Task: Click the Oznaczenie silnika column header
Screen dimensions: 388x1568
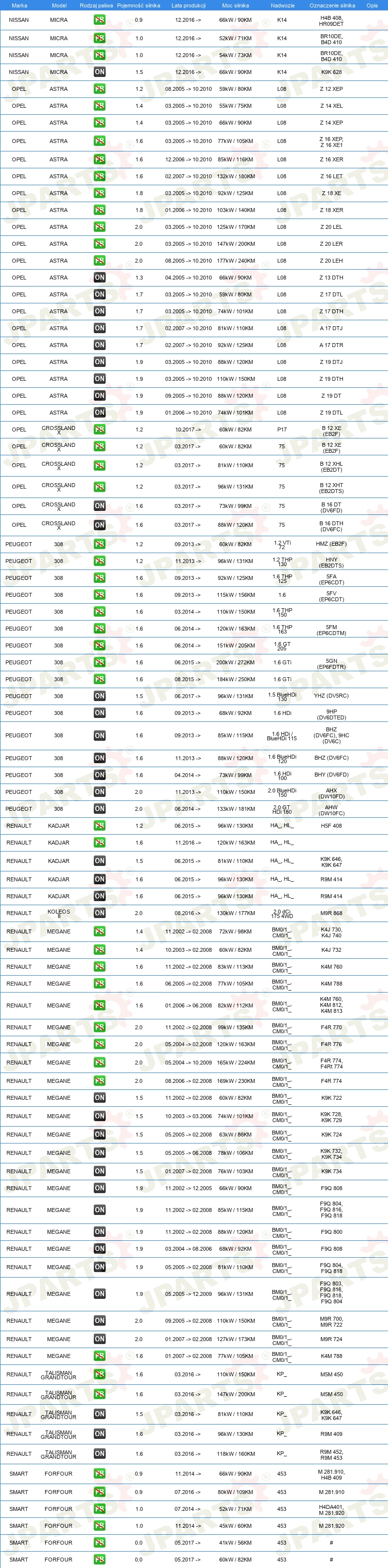Action: [x=332, y=5]
